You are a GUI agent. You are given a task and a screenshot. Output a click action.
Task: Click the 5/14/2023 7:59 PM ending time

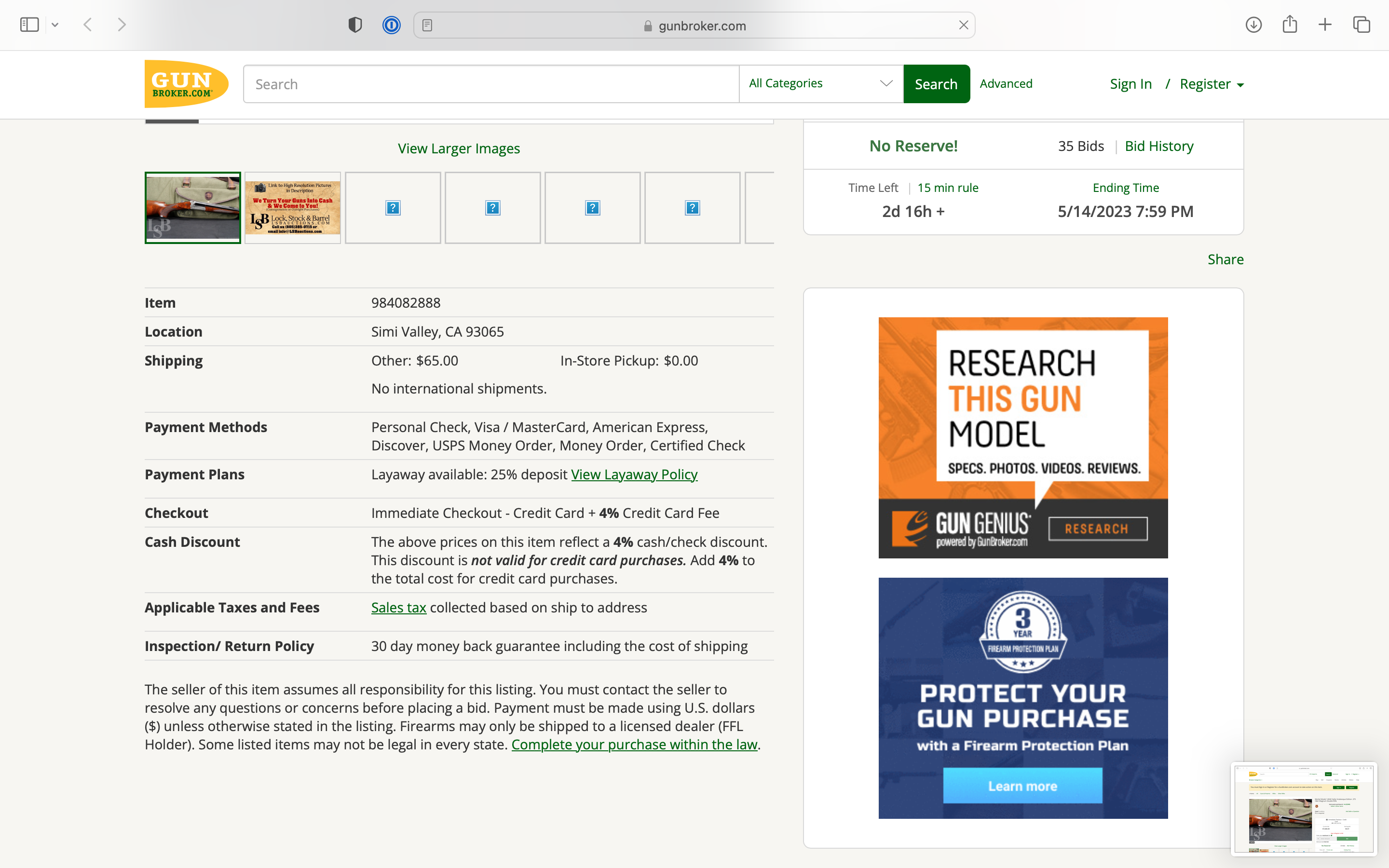click(1126, 211)
